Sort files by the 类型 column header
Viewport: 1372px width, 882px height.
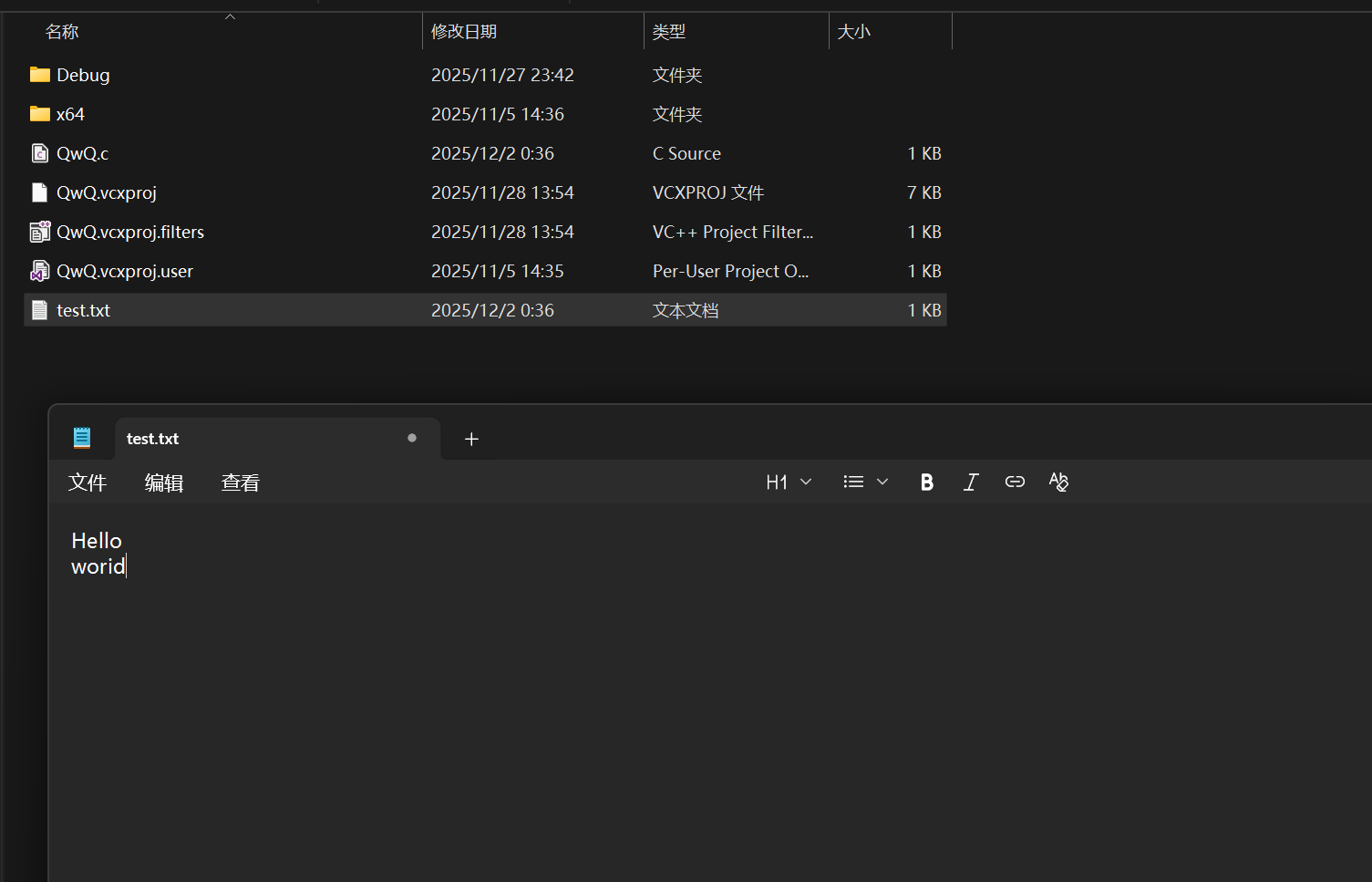click(669, 32)
